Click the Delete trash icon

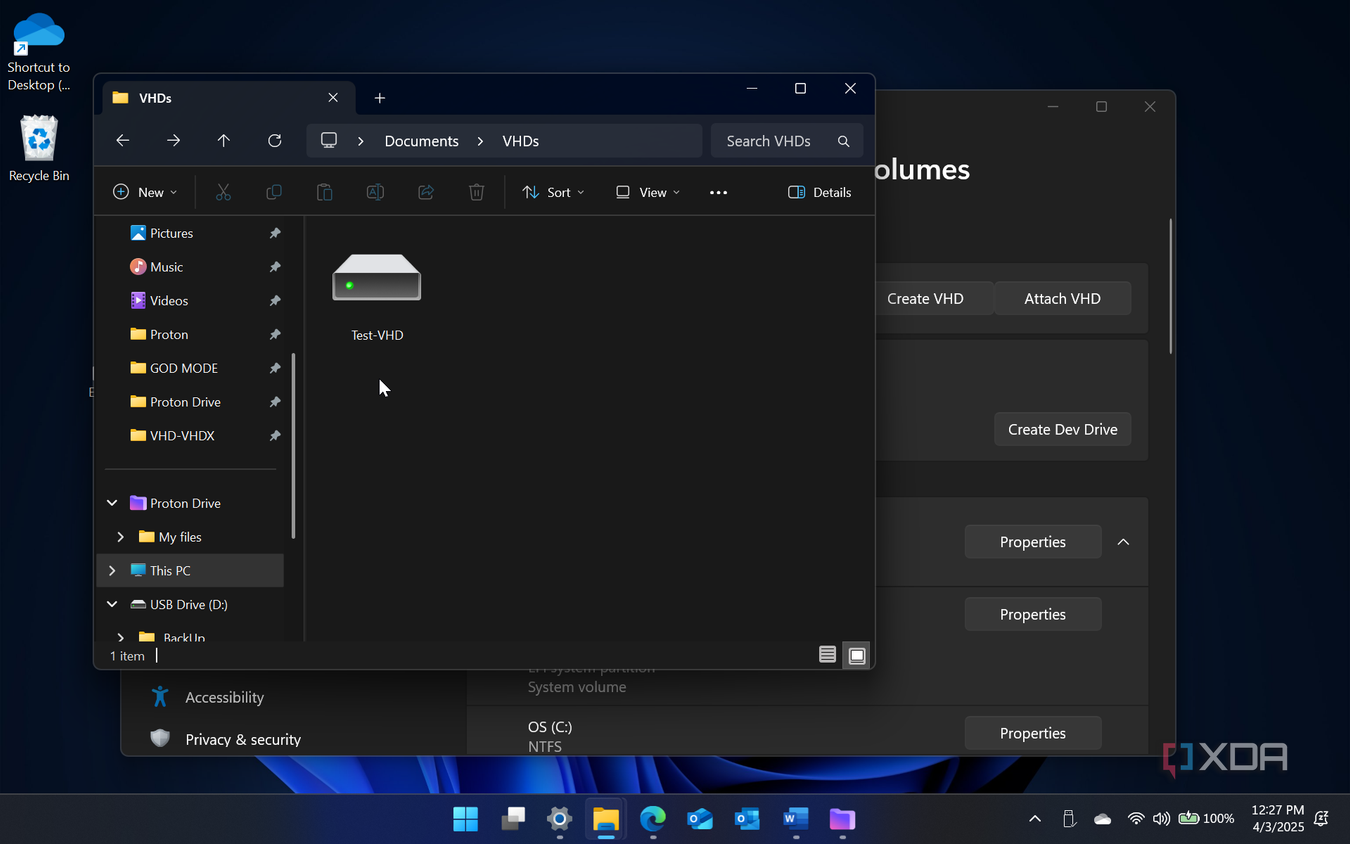pyautogui.click(x=477, y=192)
